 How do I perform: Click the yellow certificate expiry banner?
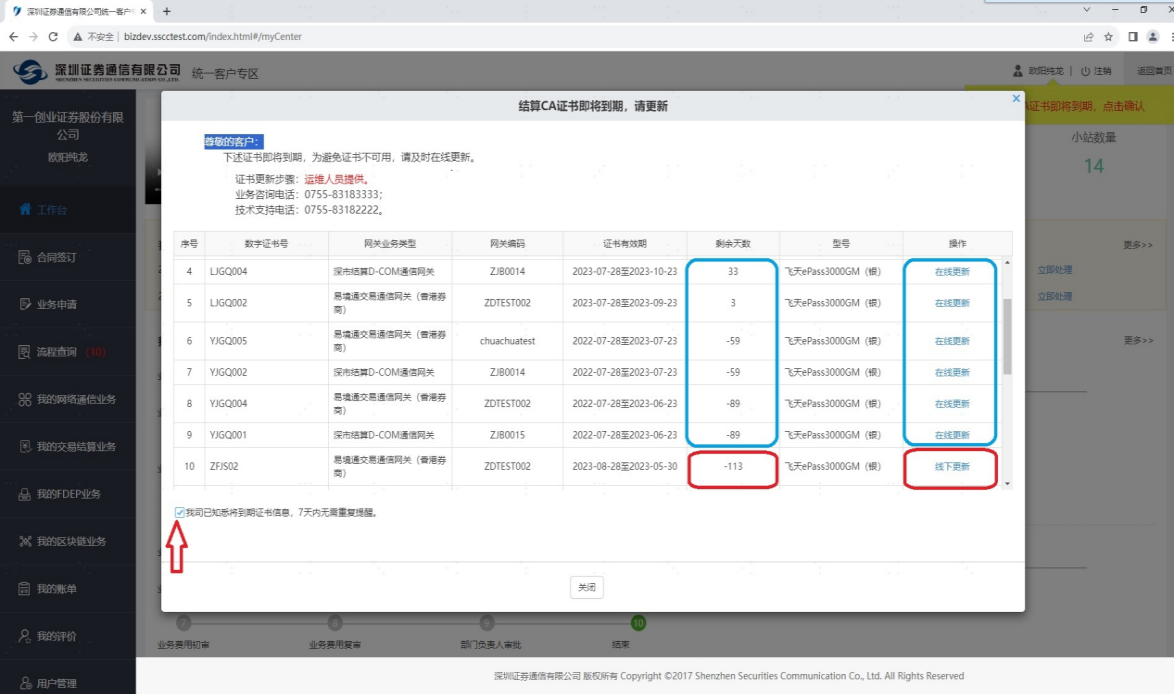point(1097,106)
